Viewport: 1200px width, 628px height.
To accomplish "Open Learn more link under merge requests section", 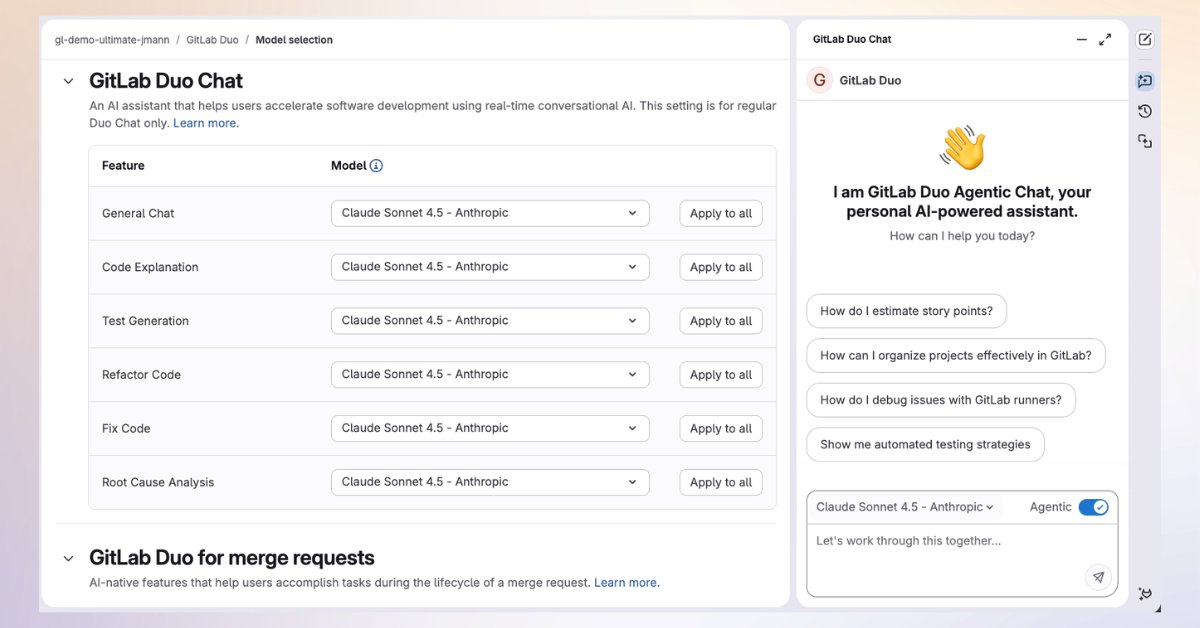I will (626, 582).
